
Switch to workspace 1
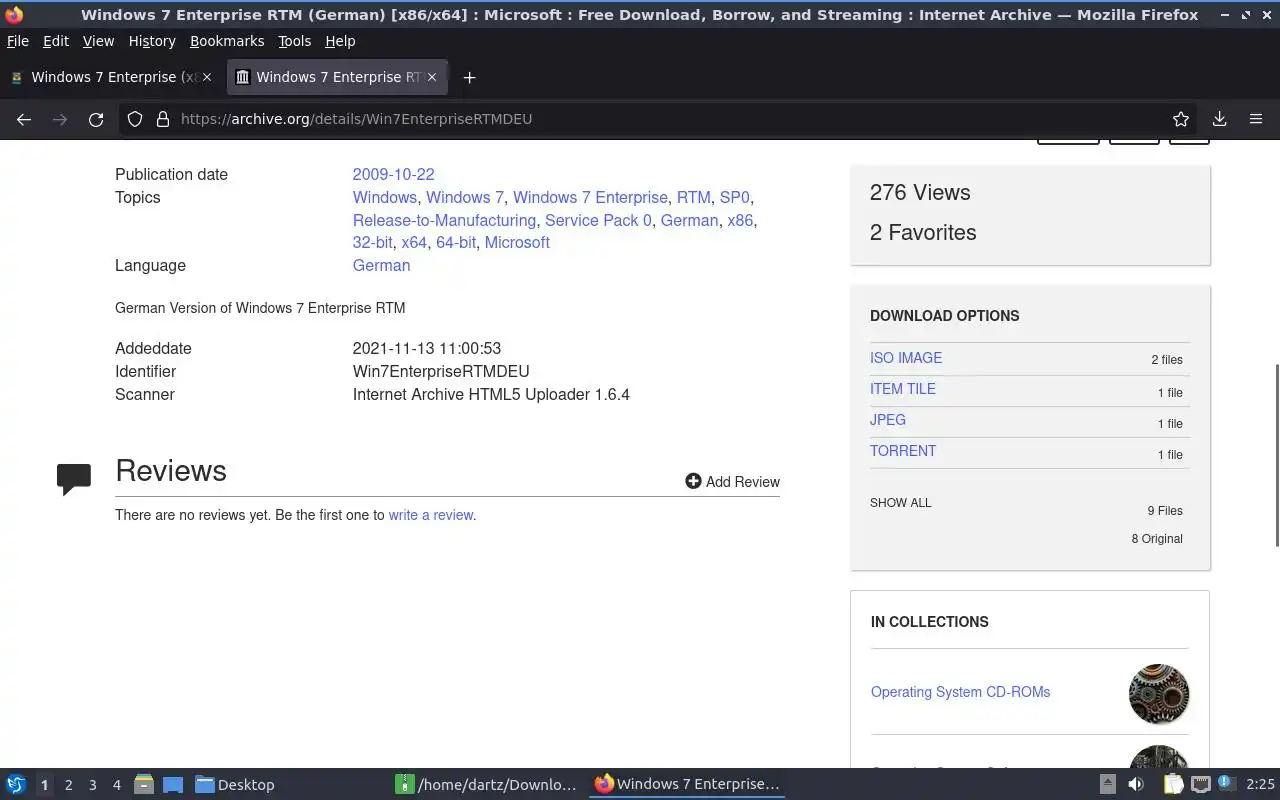(x=44, y=785)
